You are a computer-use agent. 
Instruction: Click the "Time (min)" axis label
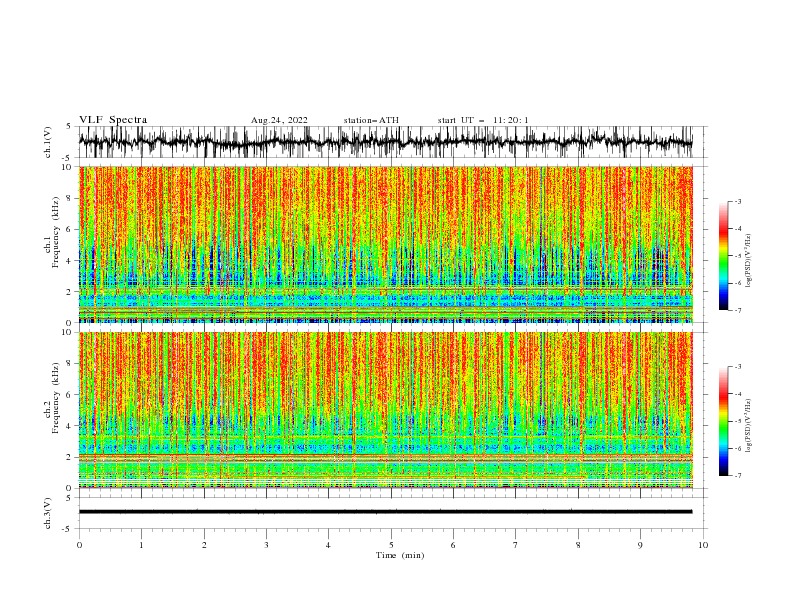point(400,555)
